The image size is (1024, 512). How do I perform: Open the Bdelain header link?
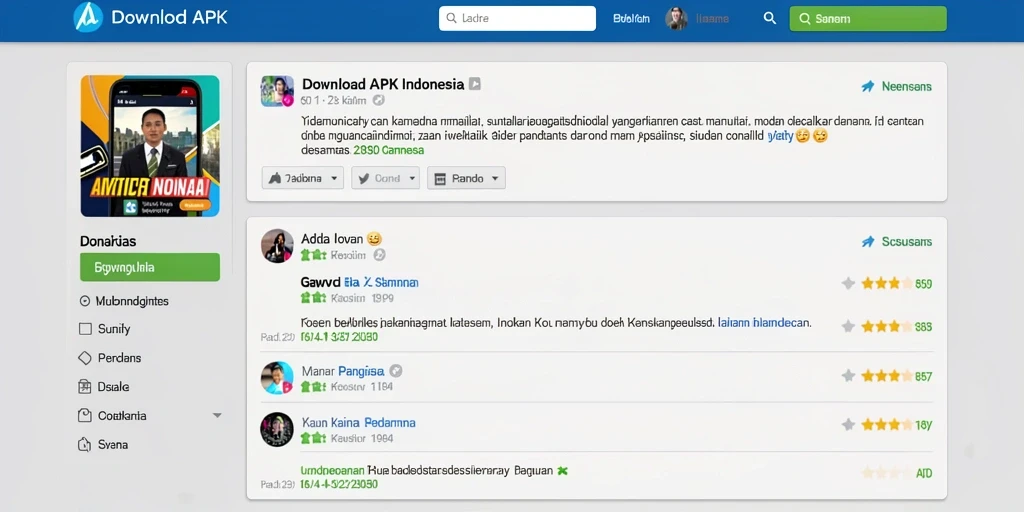(632, 19)
